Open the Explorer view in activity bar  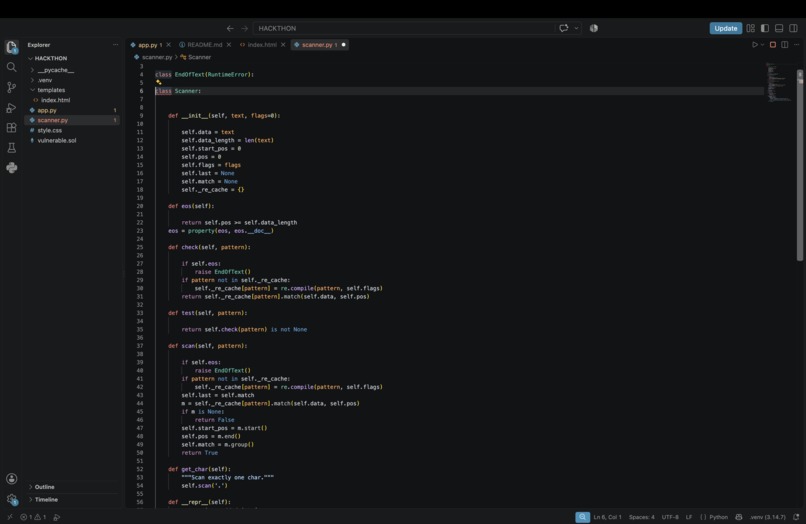pos(11,47)
